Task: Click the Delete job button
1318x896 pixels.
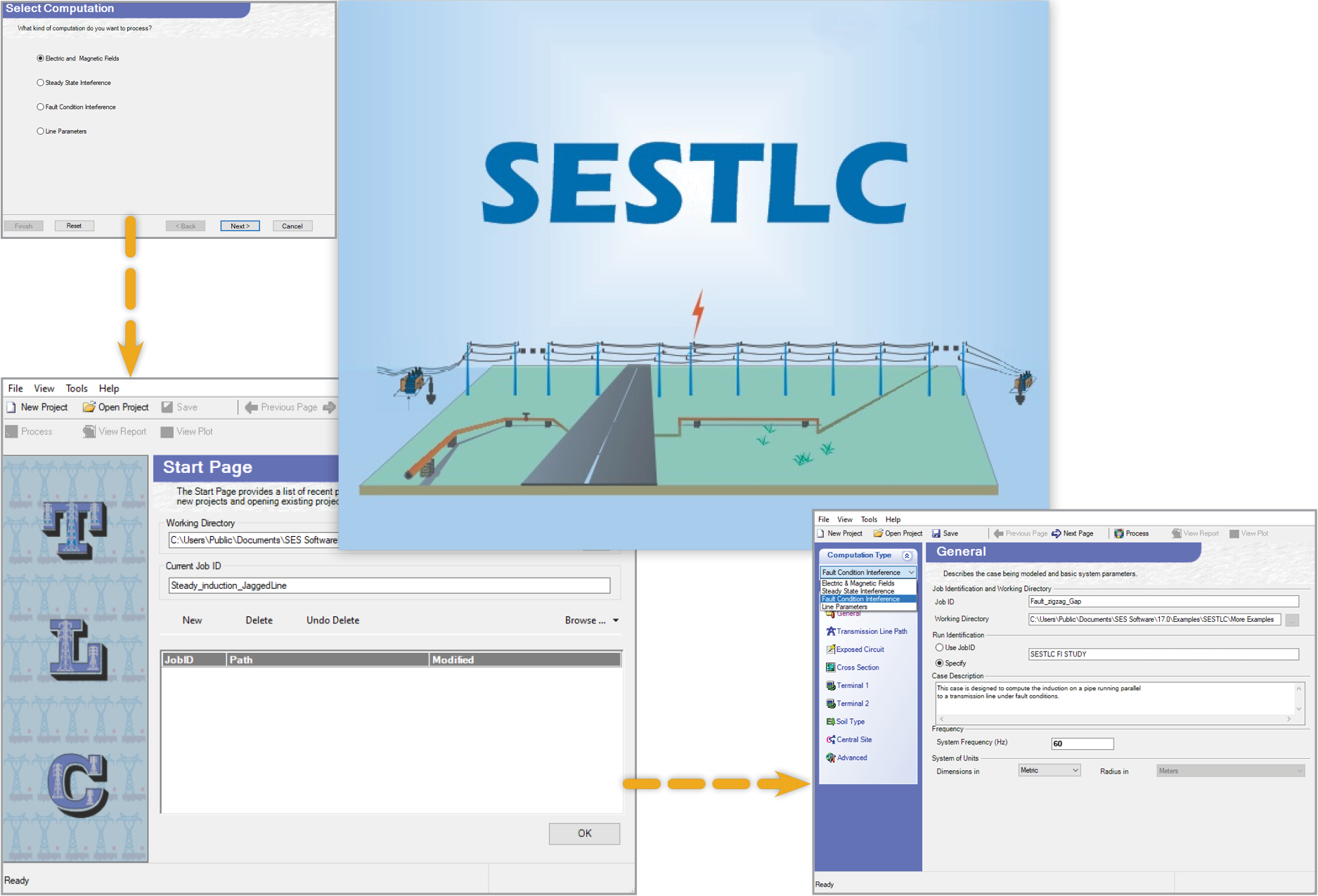Action: [x=259, y=621]
